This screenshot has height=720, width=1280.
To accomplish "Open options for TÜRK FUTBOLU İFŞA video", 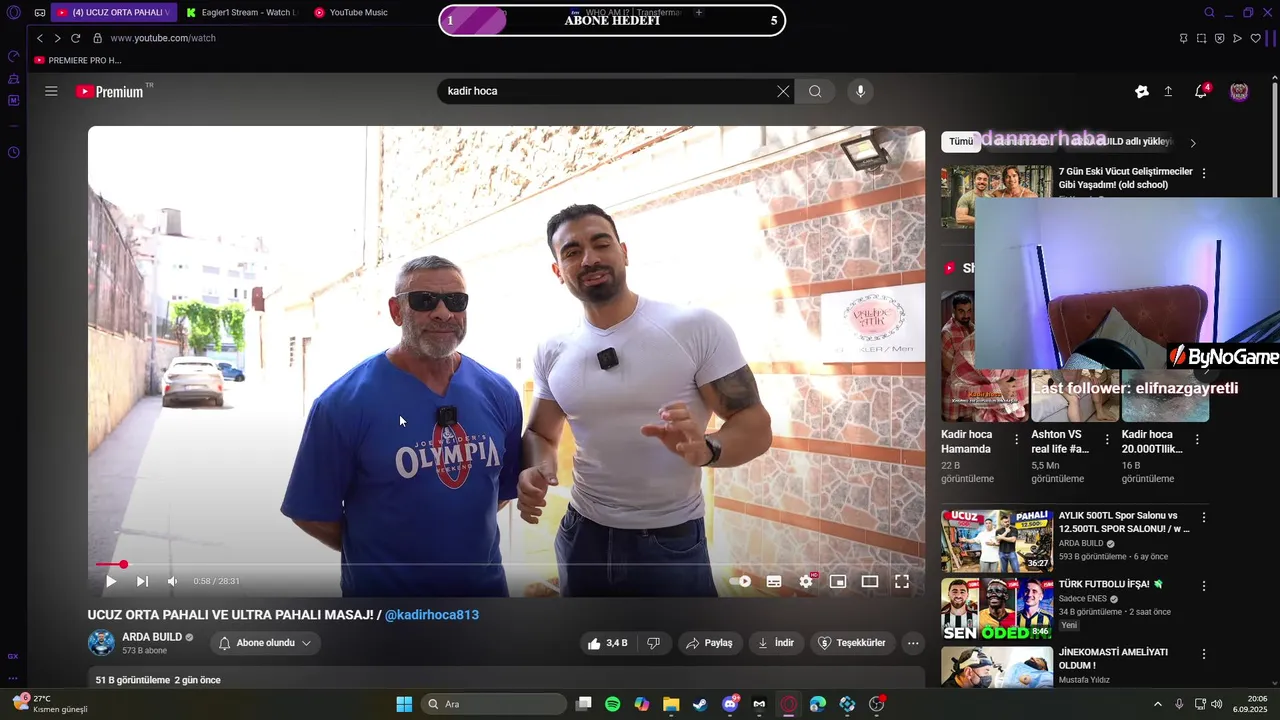I will pos(1204,586).
